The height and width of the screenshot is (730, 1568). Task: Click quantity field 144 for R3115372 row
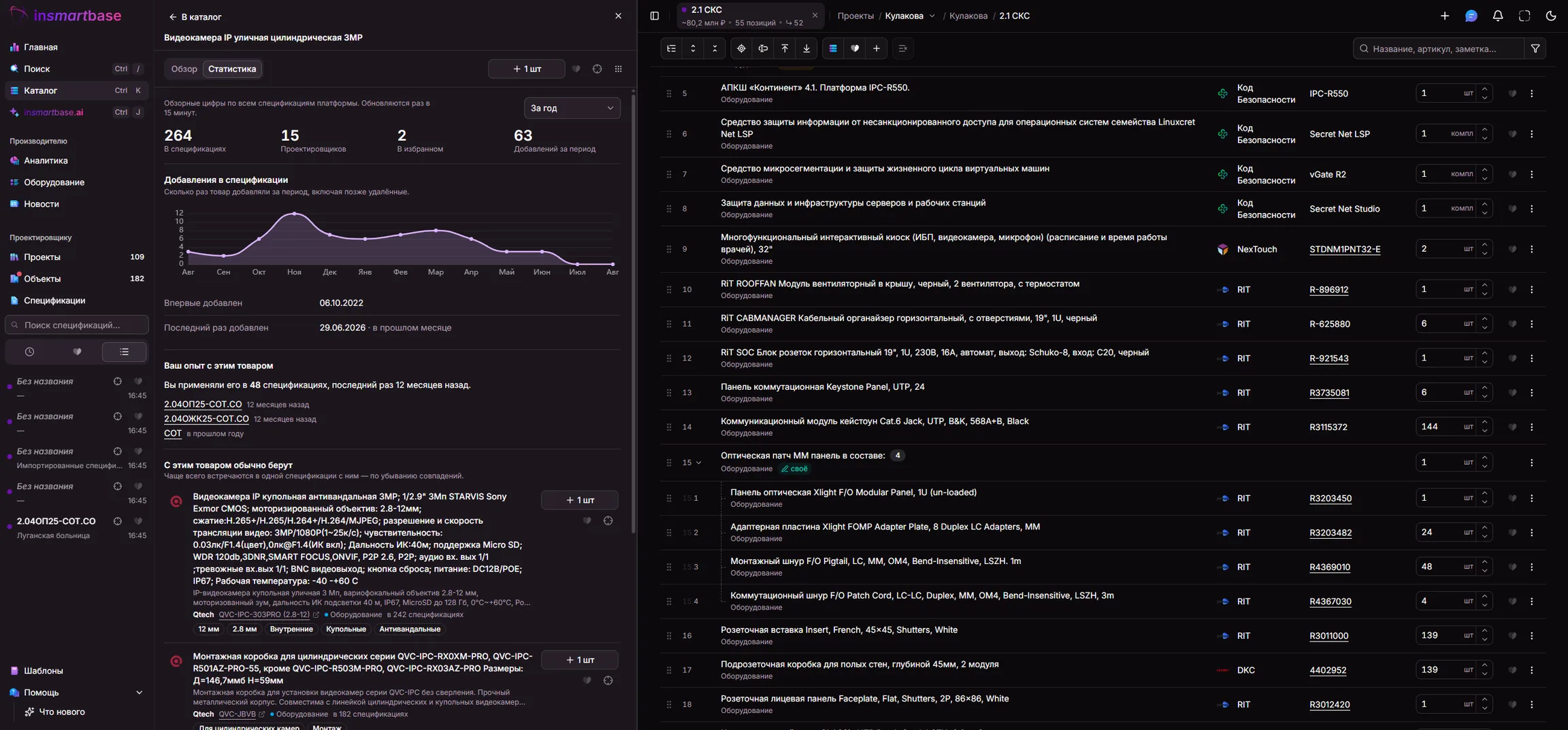point(1437,427)
